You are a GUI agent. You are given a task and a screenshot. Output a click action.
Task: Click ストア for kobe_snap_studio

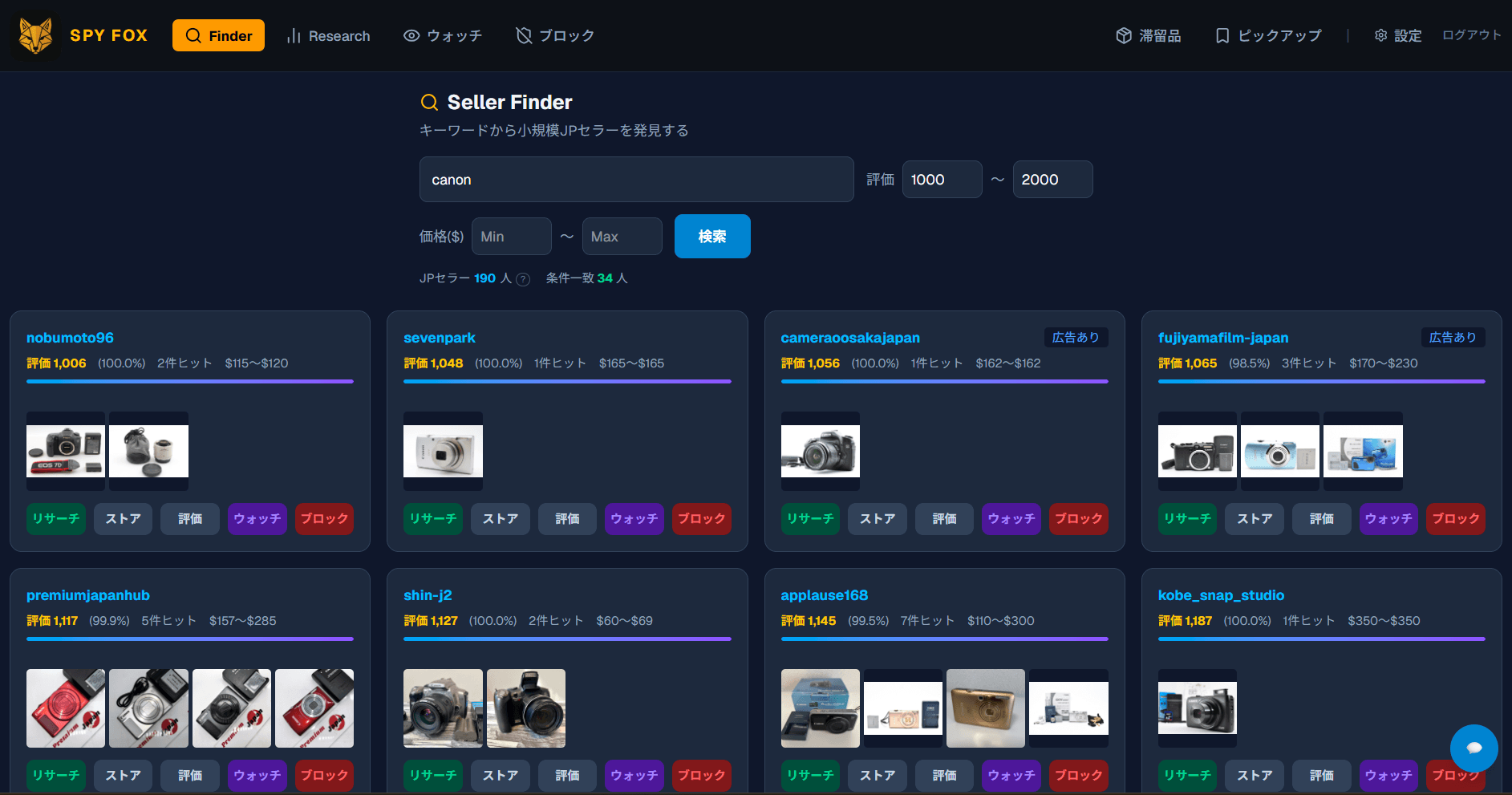[1255, 776]
